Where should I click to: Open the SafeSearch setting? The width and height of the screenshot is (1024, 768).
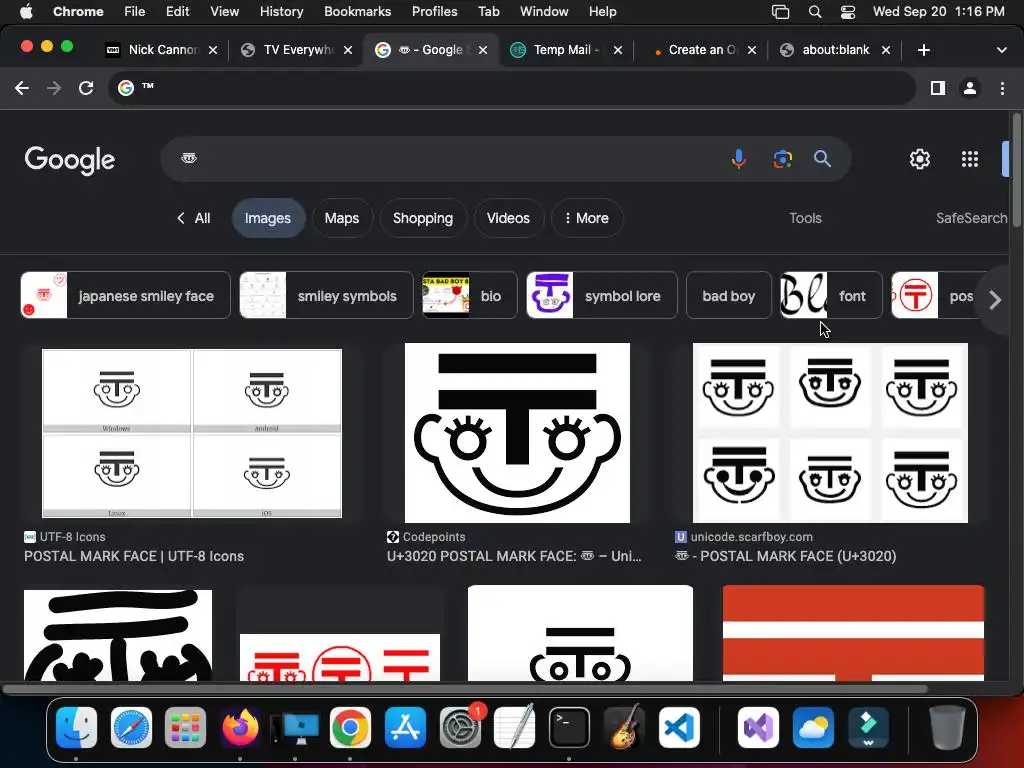pos(971,218)
